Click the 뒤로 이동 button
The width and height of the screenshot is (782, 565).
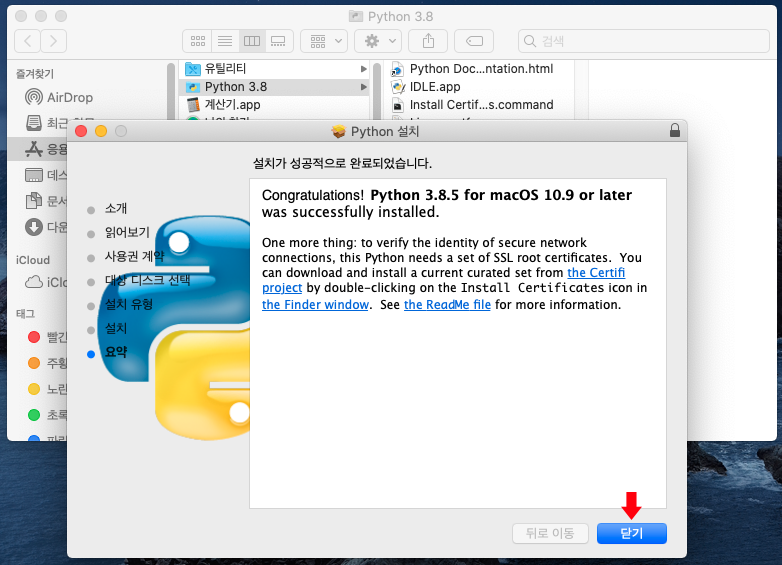click(550, 533)
